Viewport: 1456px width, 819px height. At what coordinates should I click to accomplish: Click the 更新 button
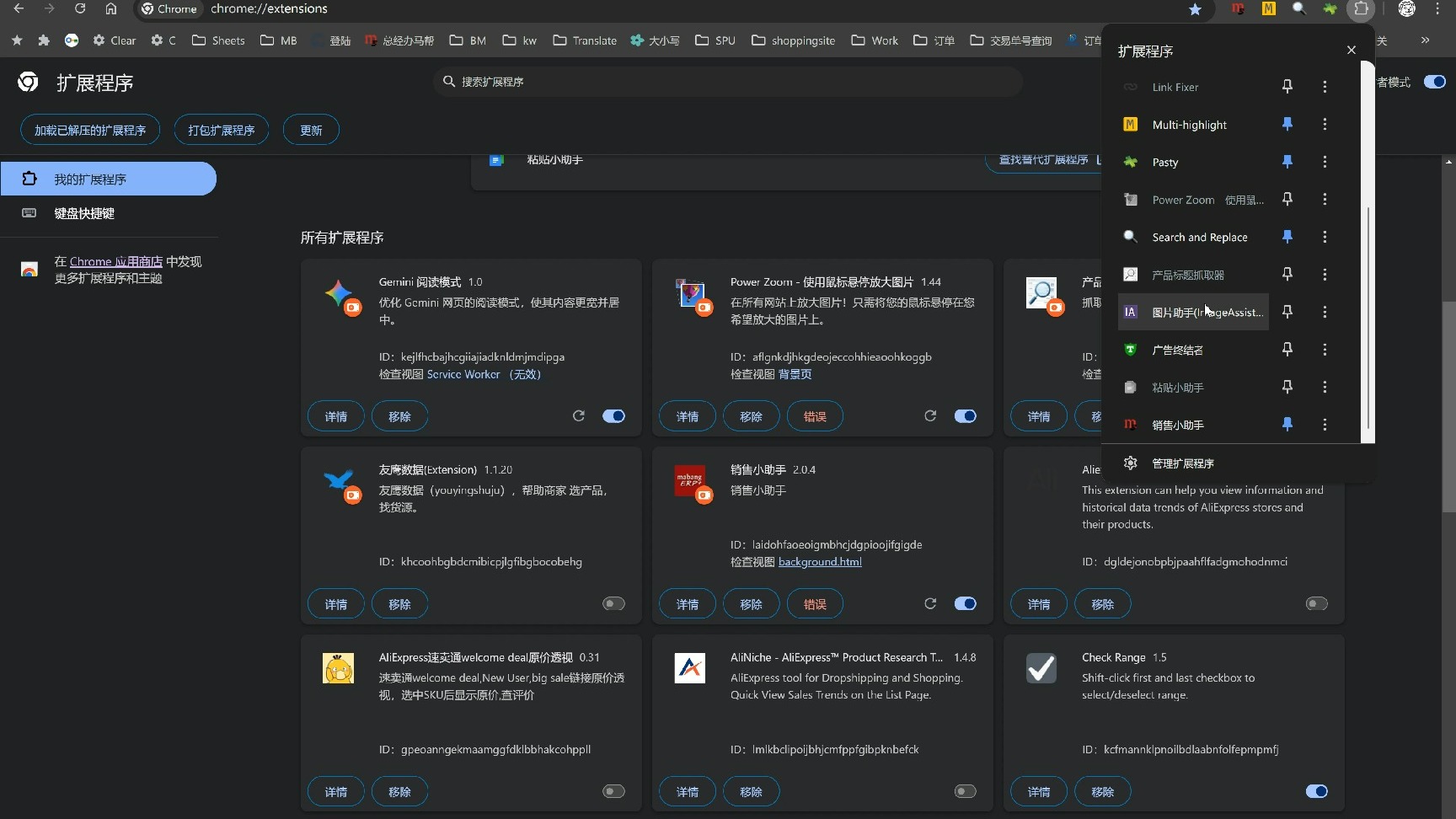pyautogui.click(x=311, y=130)
